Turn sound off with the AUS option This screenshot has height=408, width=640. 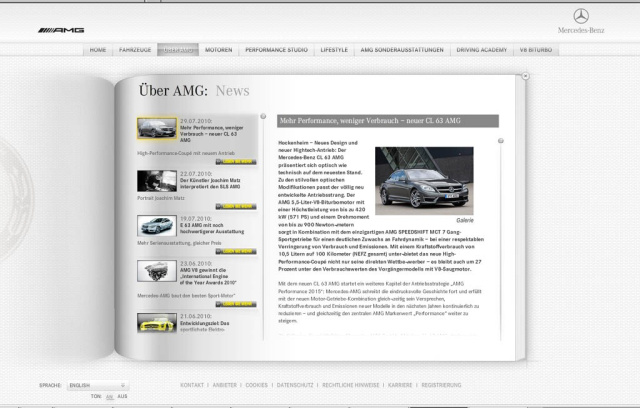point(122,396)
